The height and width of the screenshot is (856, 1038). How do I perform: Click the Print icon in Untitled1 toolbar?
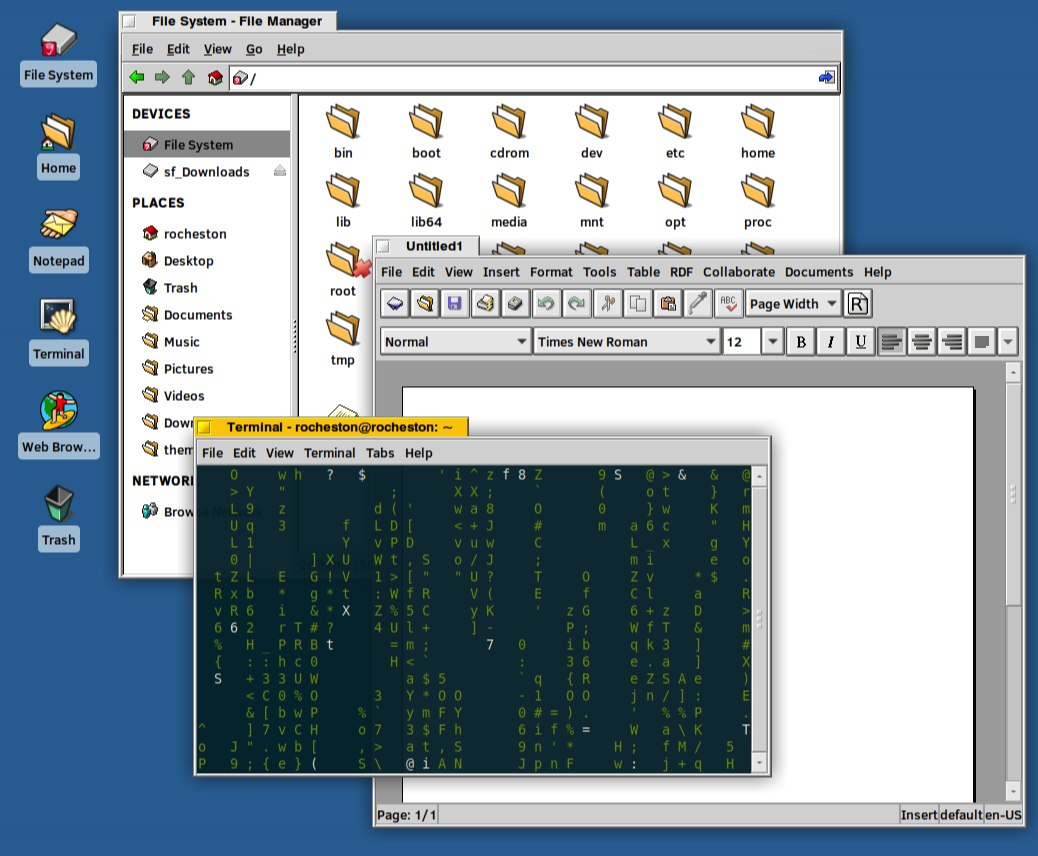tap(485, 304)
